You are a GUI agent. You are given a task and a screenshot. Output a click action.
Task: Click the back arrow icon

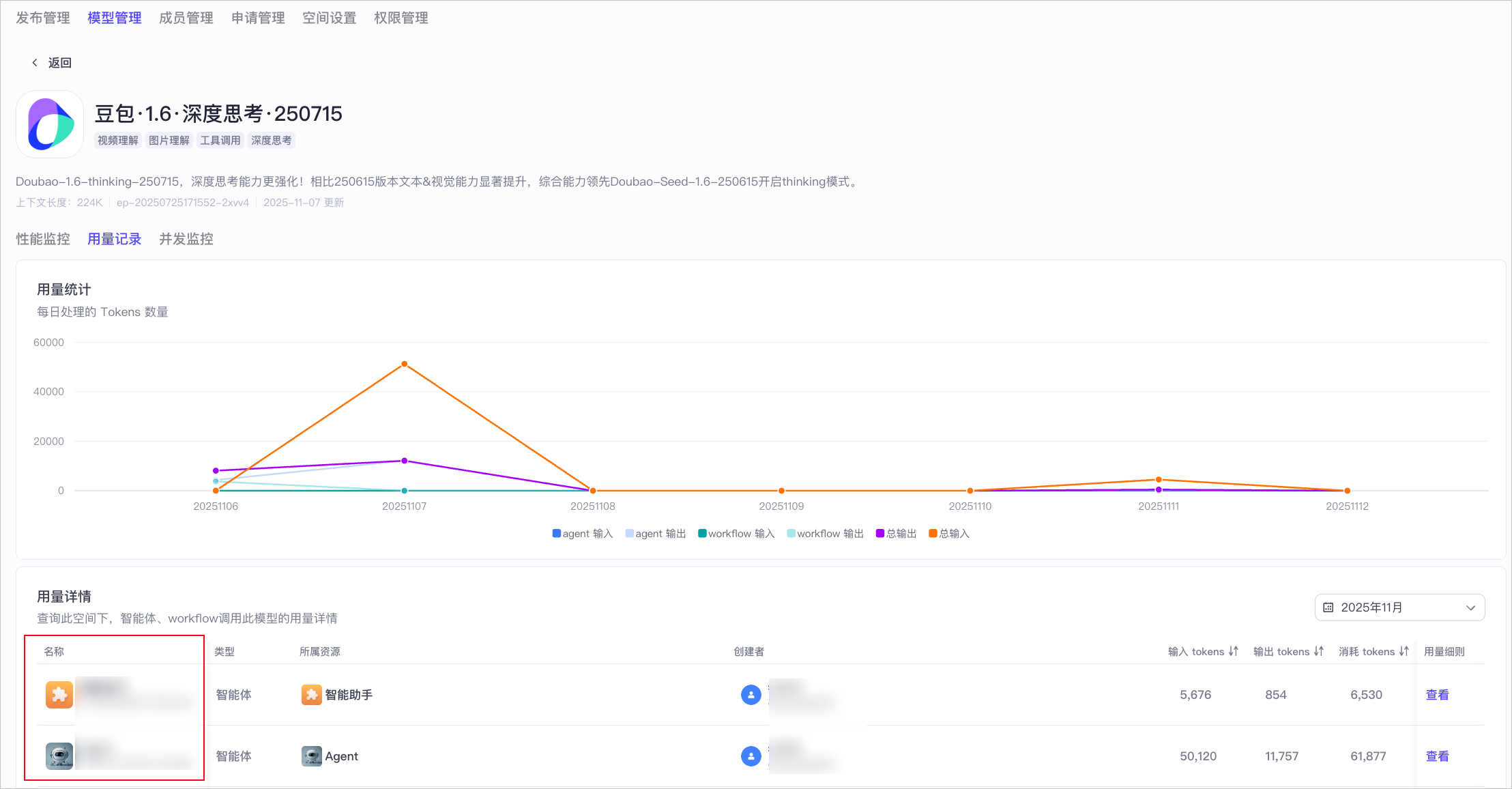coord(35,63)
